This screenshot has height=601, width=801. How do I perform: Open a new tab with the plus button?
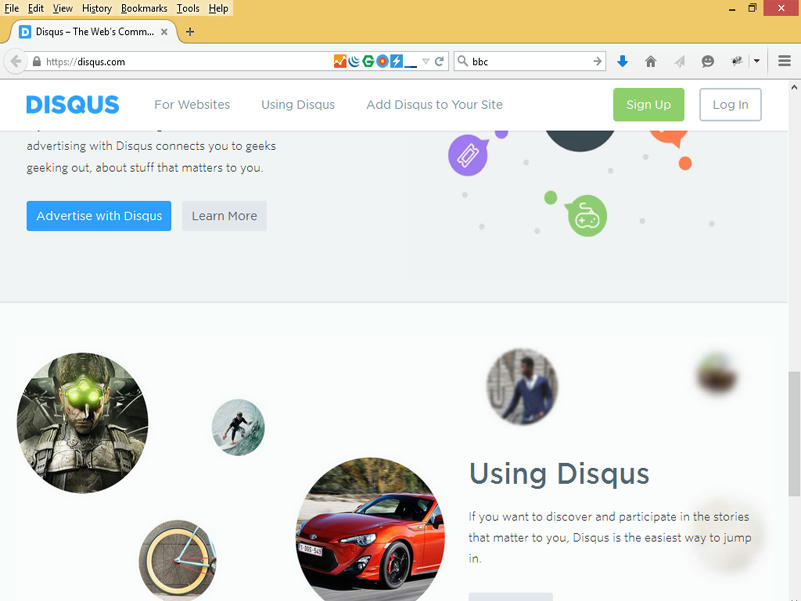tap(190, 32)
